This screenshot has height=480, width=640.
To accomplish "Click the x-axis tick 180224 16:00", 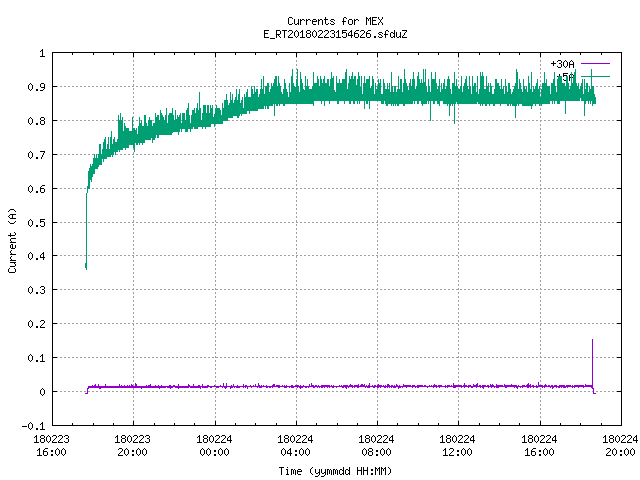I will pyautogui.click(x=539, y=446).
